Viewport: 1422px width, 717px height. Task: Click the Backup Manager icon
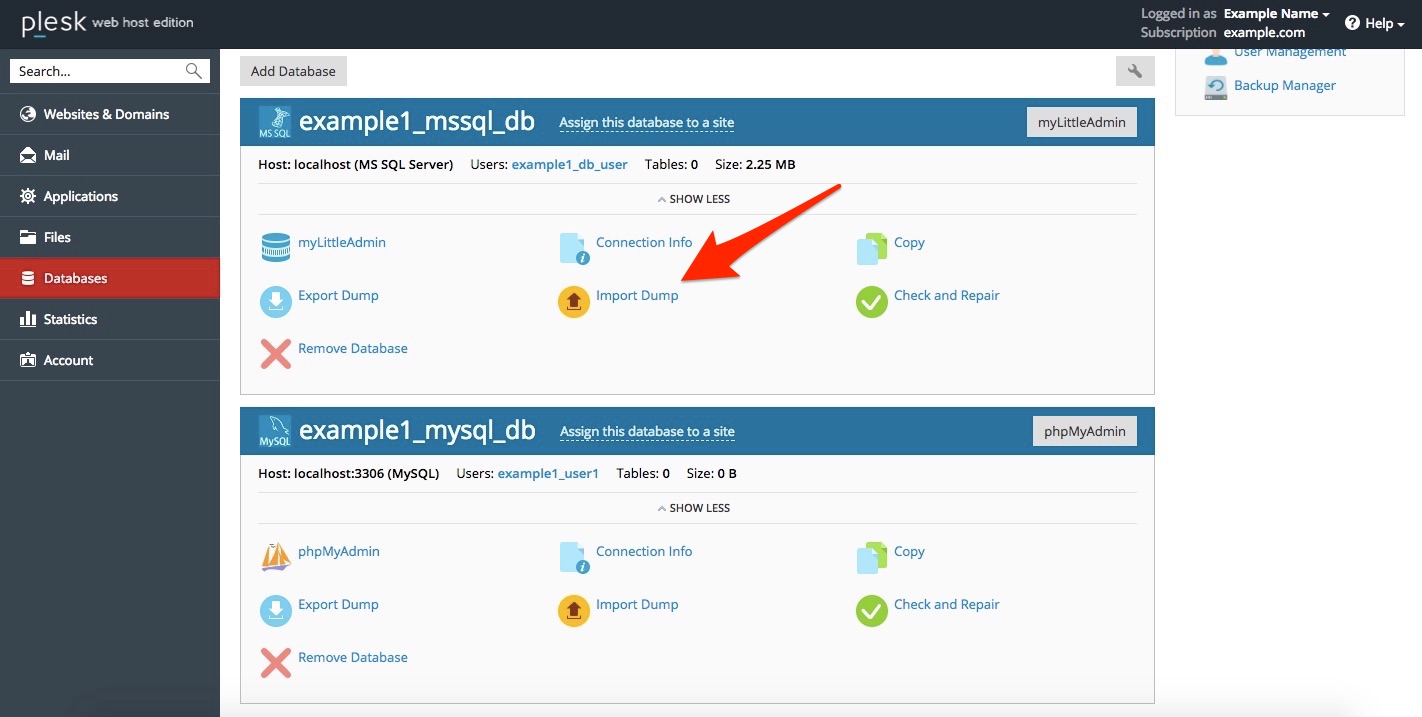(x=1215, y=88)
